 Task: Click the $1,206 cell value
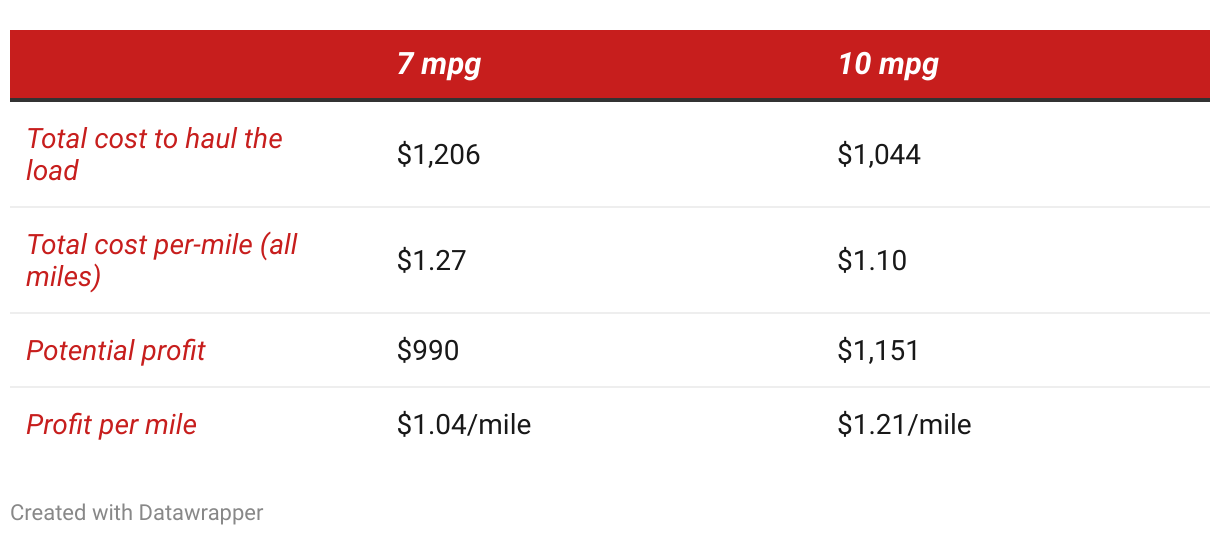click(438, 155)
